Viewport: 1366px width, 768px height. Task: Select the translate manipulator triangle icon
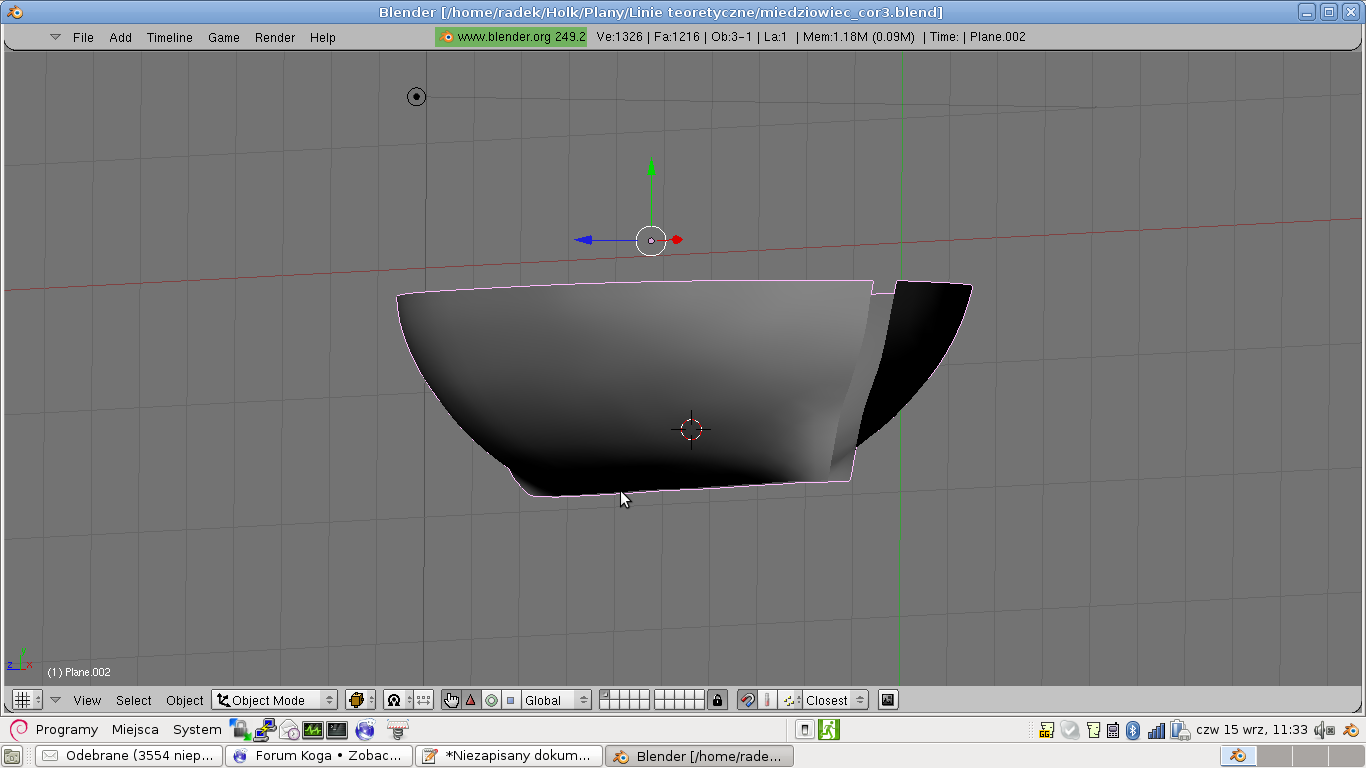(x=471, y=700)
